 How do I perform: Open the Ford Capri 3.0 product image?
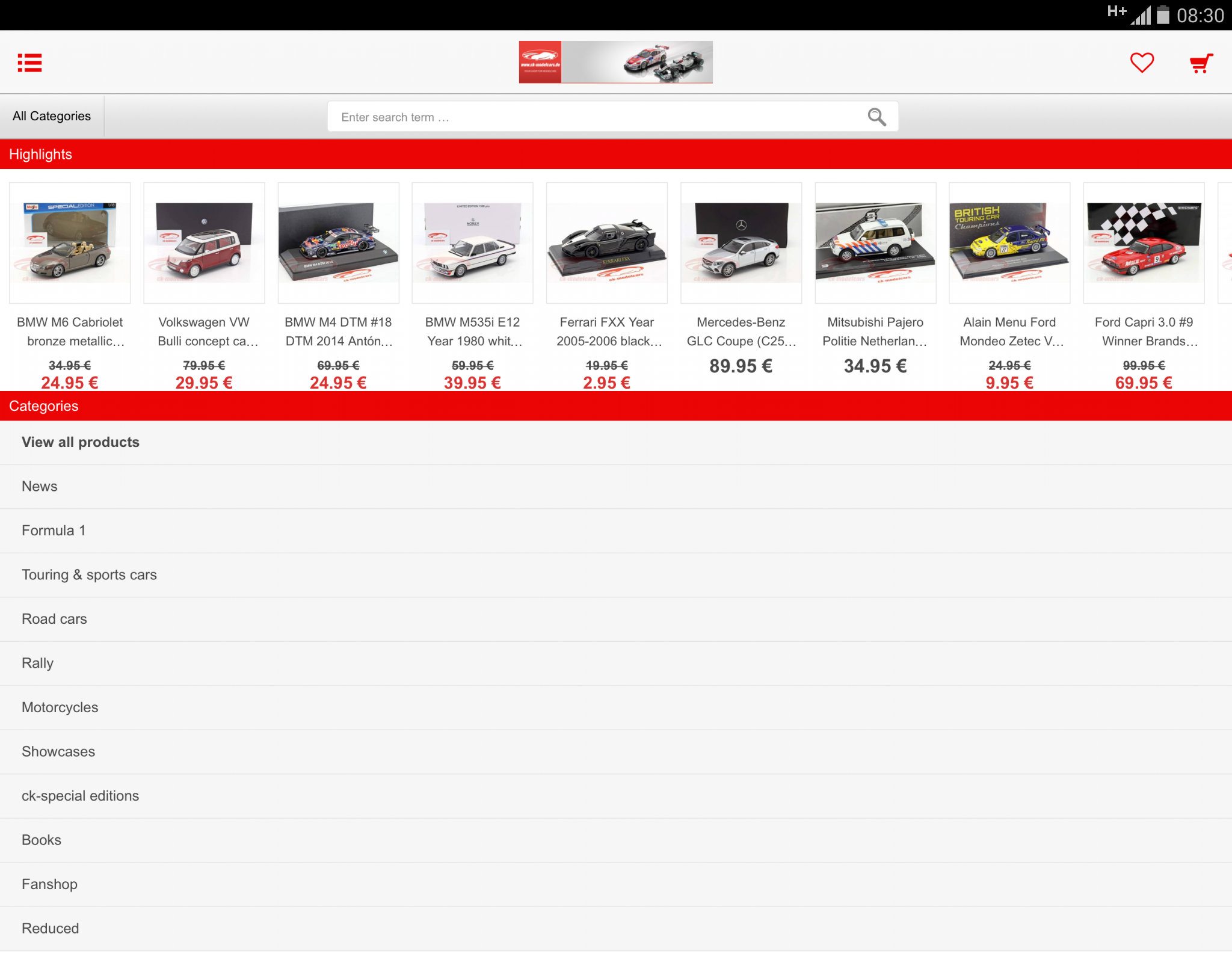coord(1143,243)
